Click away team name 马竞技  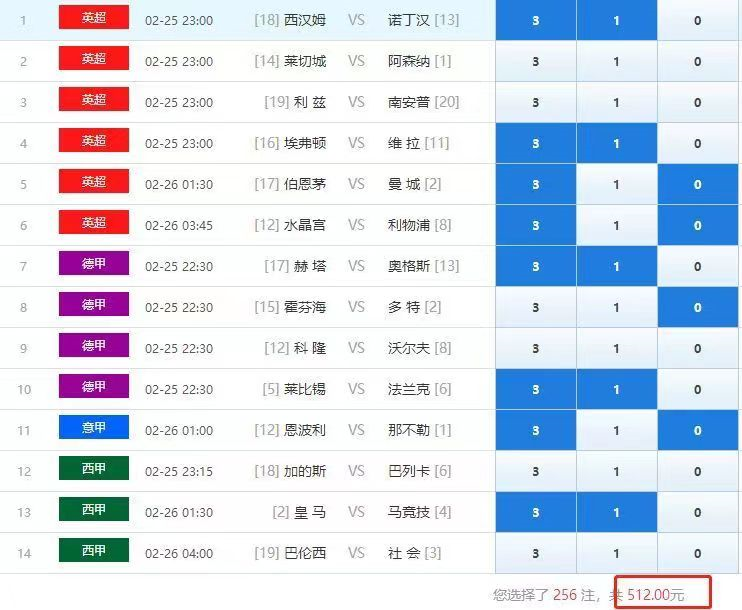point(409,513)
